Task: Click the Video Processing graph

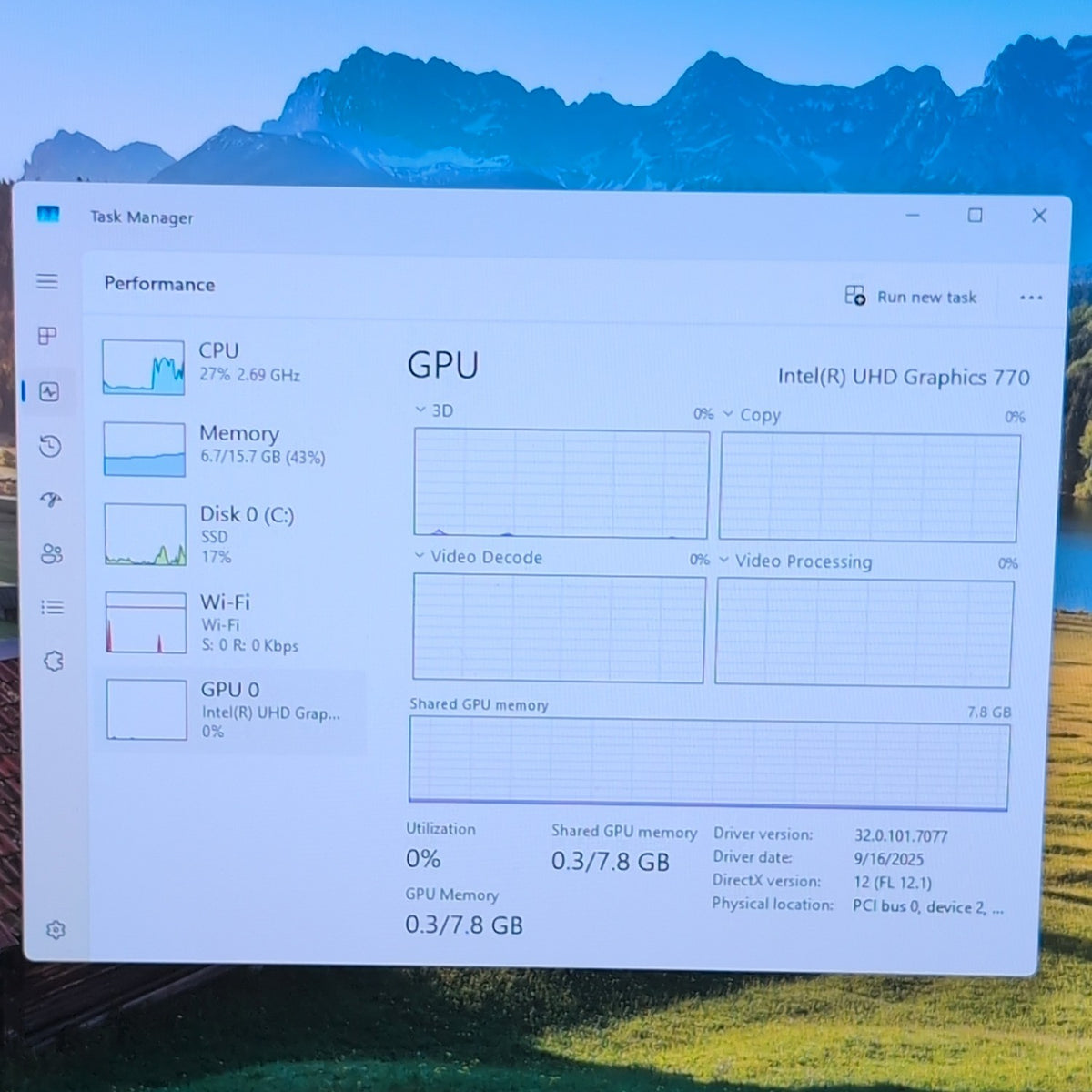Action: (x=864, y=632)
